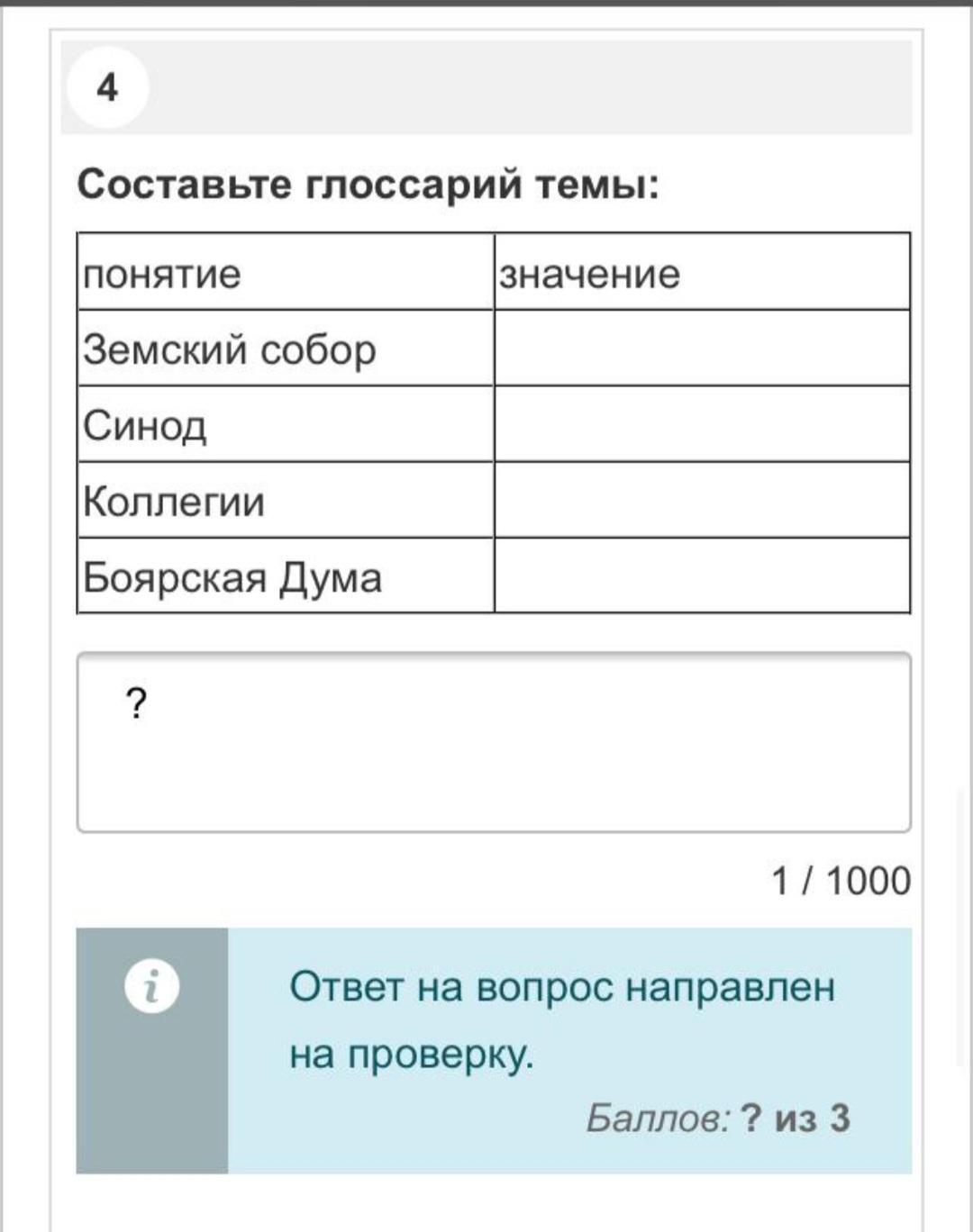Click empty значение cell beside Коллегии
The height and width of the screenshot is (1232, 973).
702,501
